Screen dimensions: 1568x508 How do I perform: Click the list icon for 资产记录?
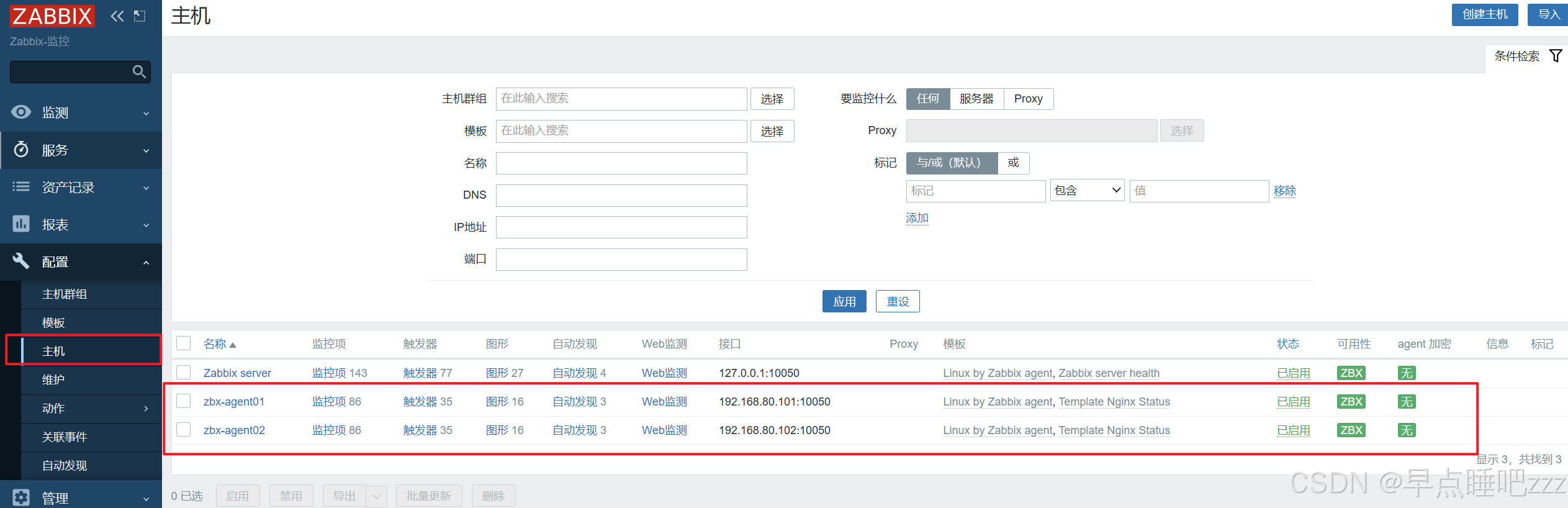[x=21, y=187]
